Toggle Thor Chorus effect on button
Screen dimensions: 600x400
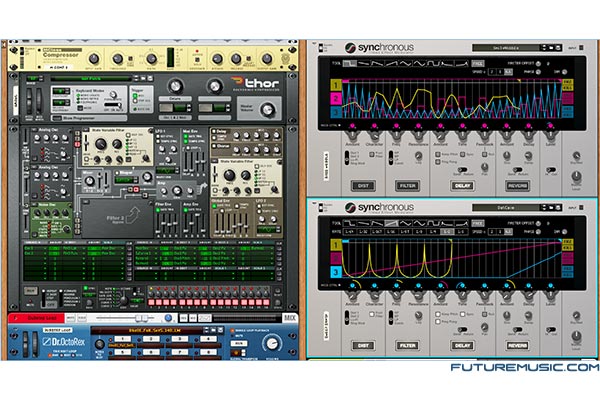214,146
